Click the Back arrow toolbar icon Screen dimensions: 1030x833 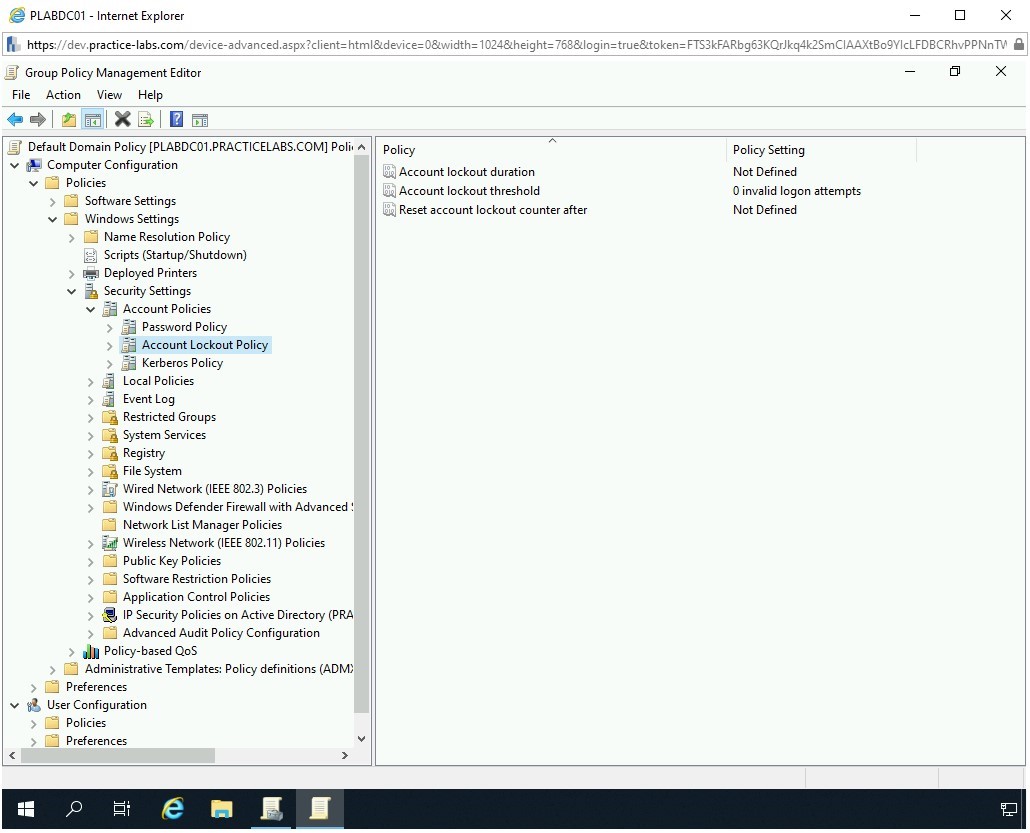[x=15, y=120]
